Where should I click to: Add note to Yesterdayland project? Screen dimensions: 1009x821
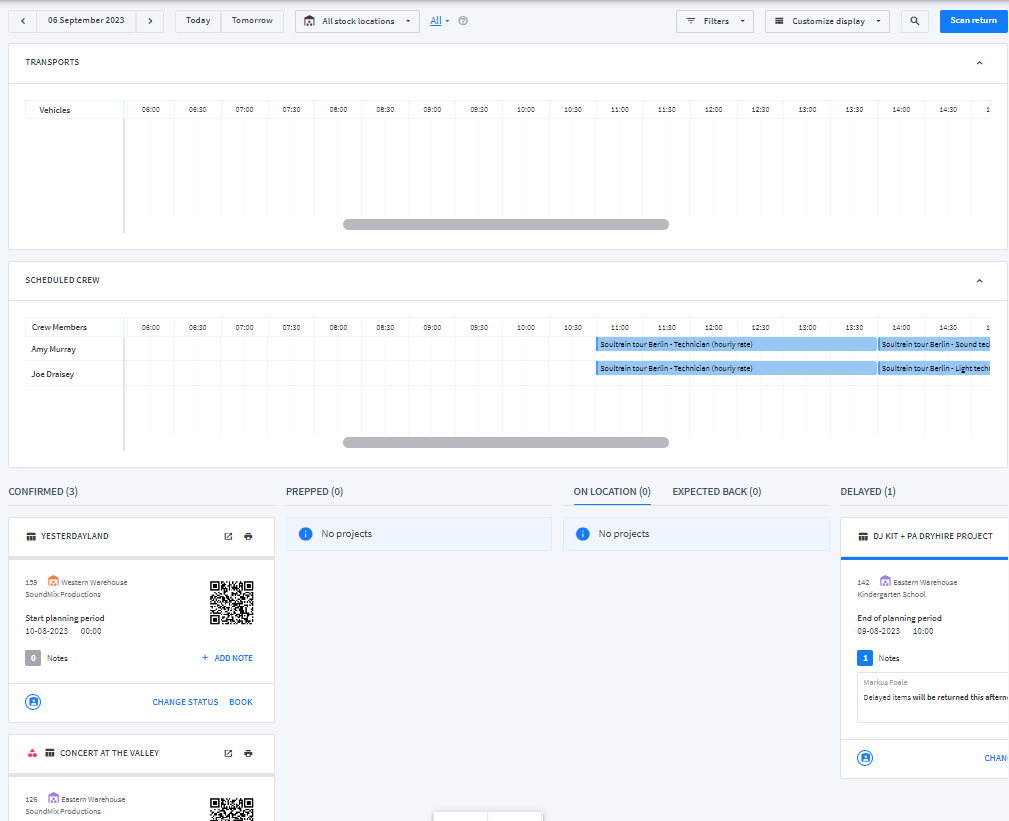(x=227, y=658)
